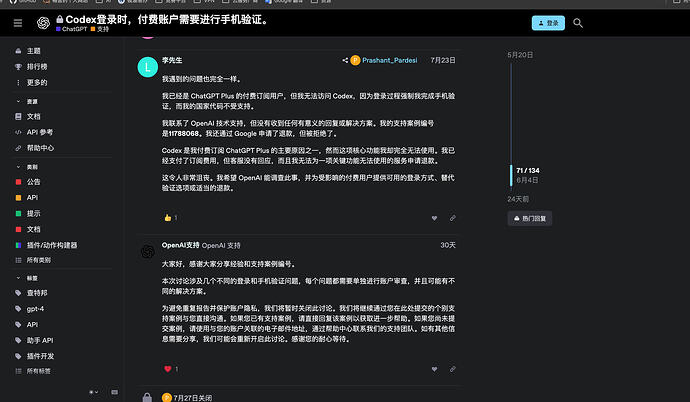Click the timeline scroller handle
The width and height of the screenshot is (690, 402).
tap(511, 175)
